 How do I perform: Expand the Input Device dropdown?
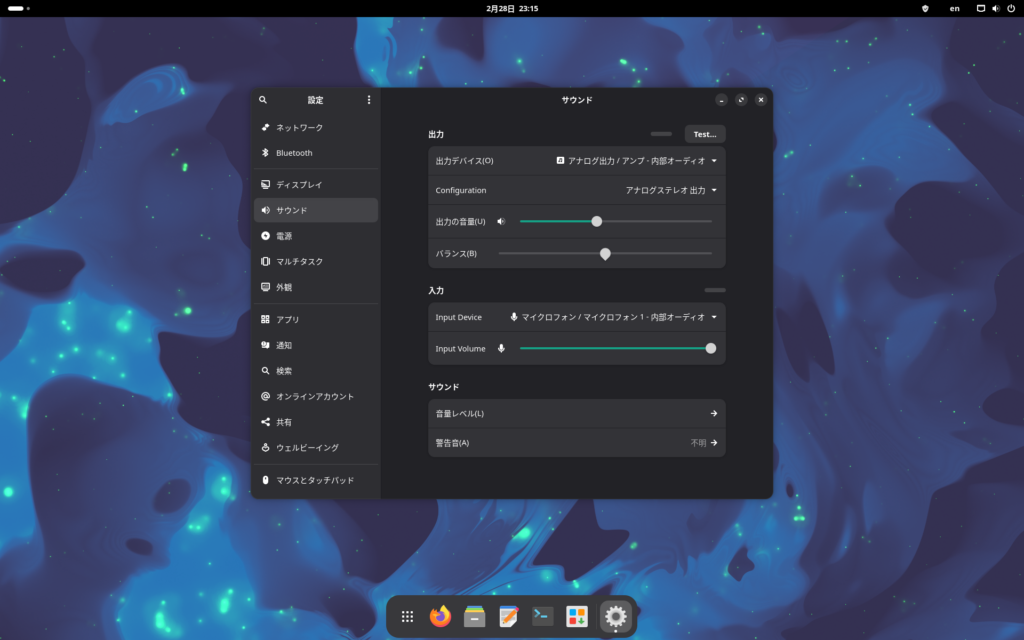[613, 317]
